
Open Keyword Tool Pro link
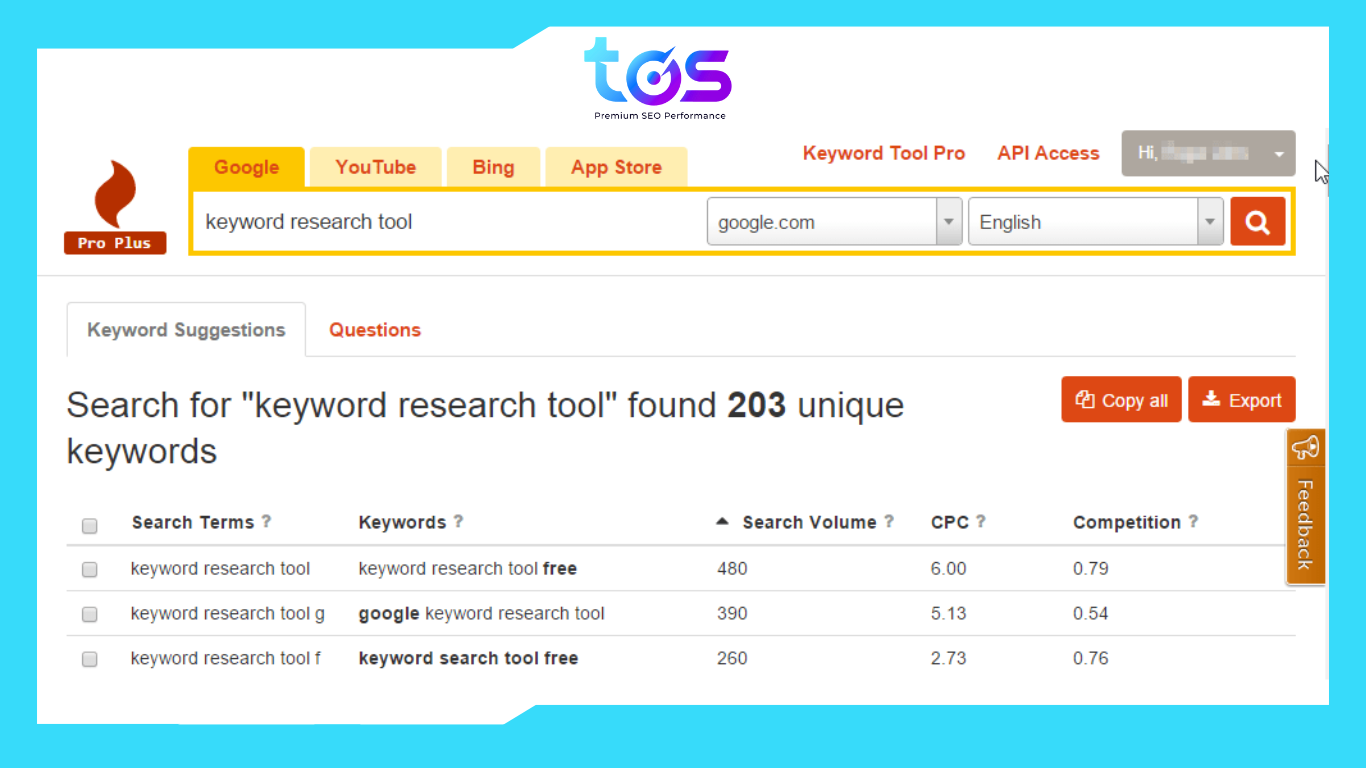[884, 152]
